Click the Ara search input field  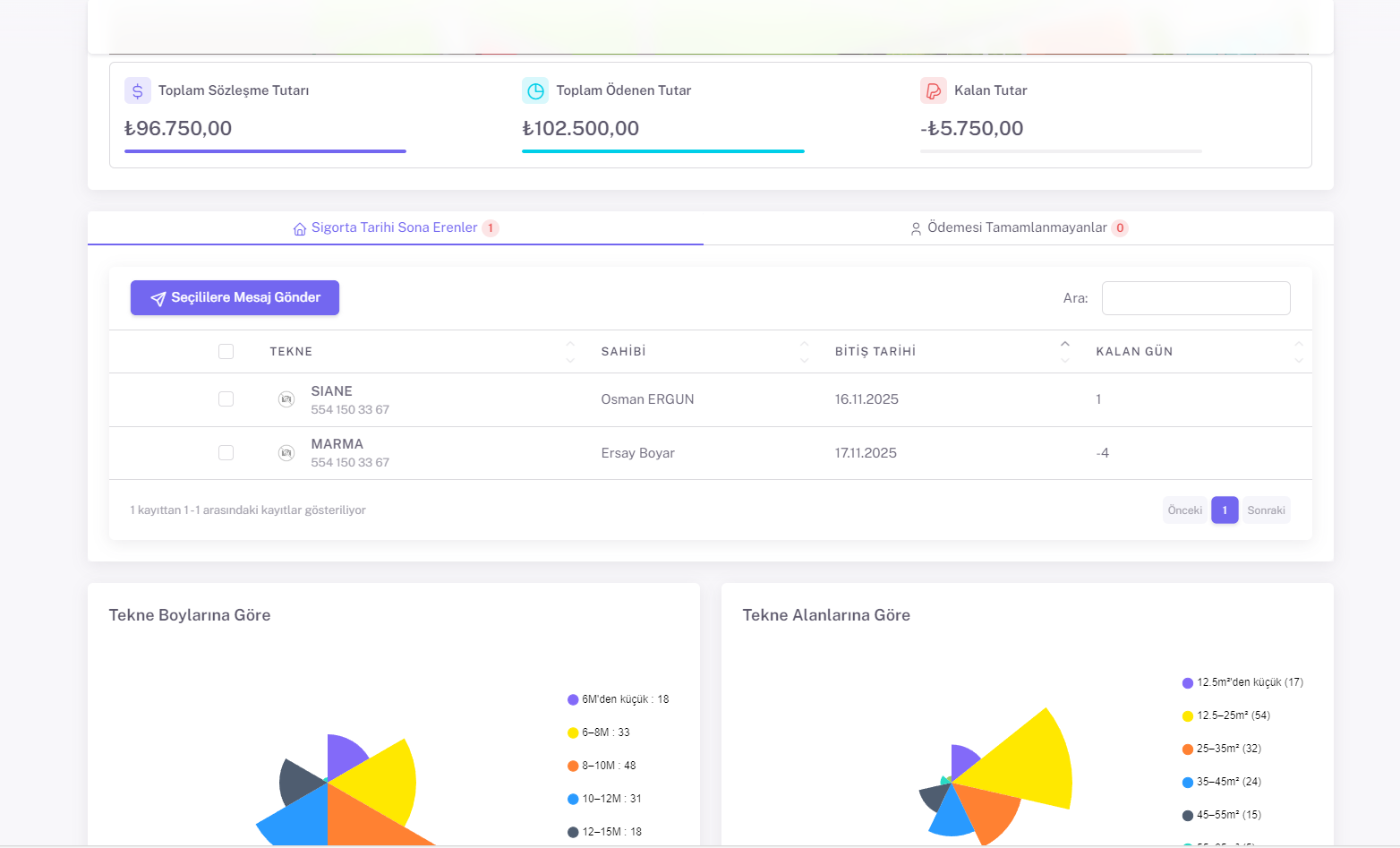click(x=1195, y=298)
